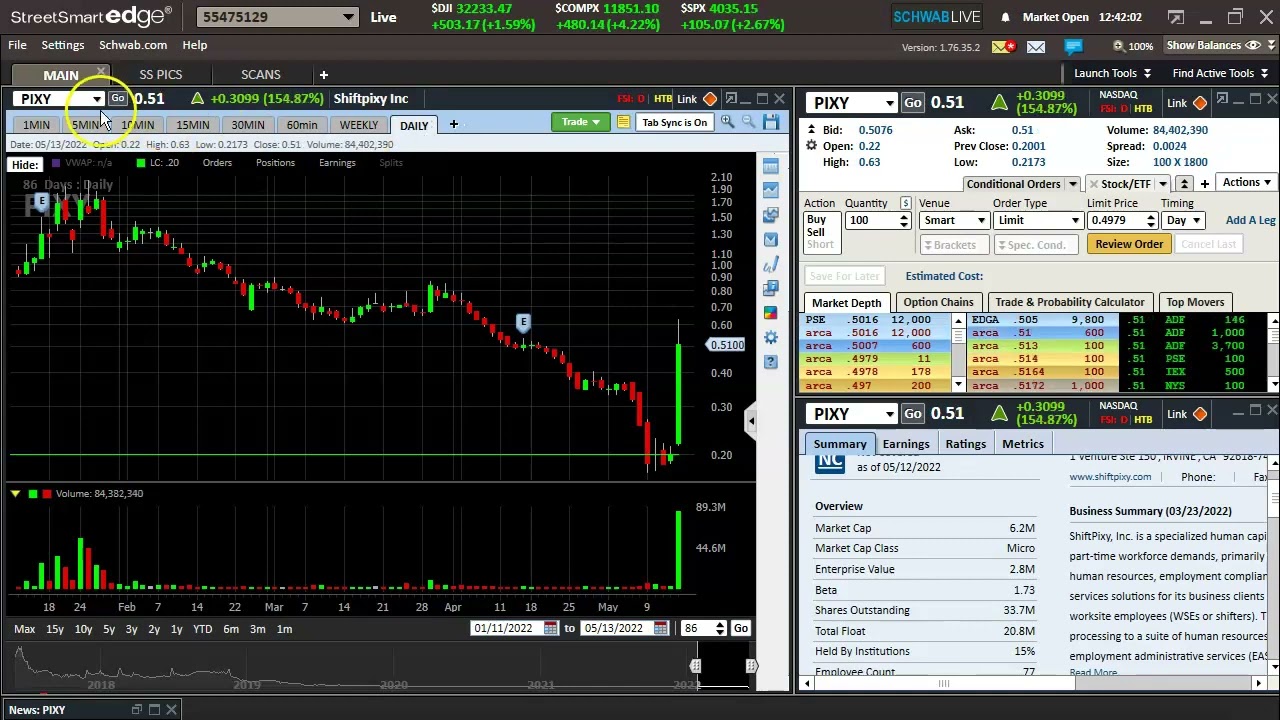Image resolution: width=1280 pixels, height=720 pixels.
Task: Click Add A Leg link
Action: click(1250, 220)
